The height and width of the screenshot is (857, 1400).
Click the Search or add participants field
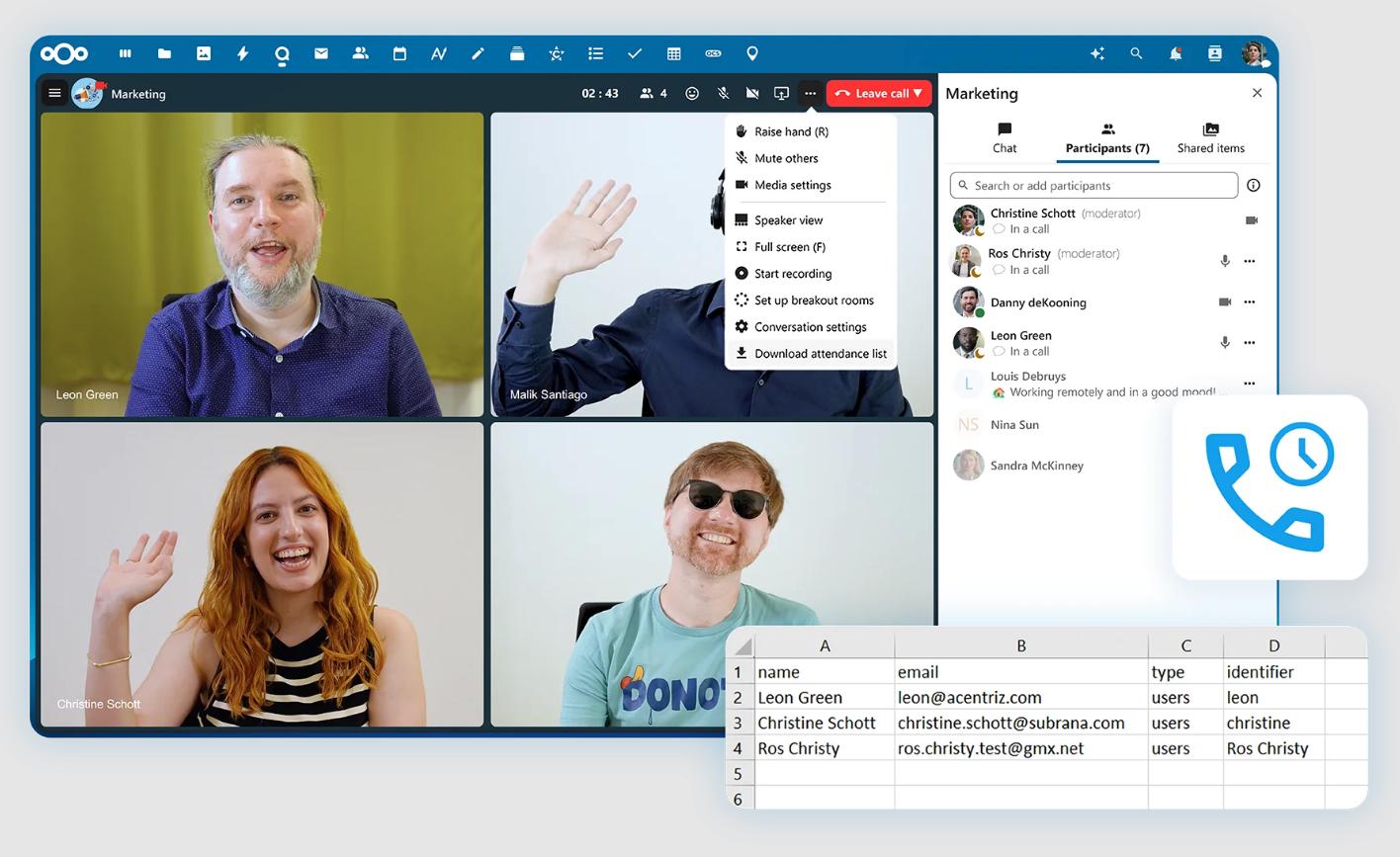(1093, 185)
